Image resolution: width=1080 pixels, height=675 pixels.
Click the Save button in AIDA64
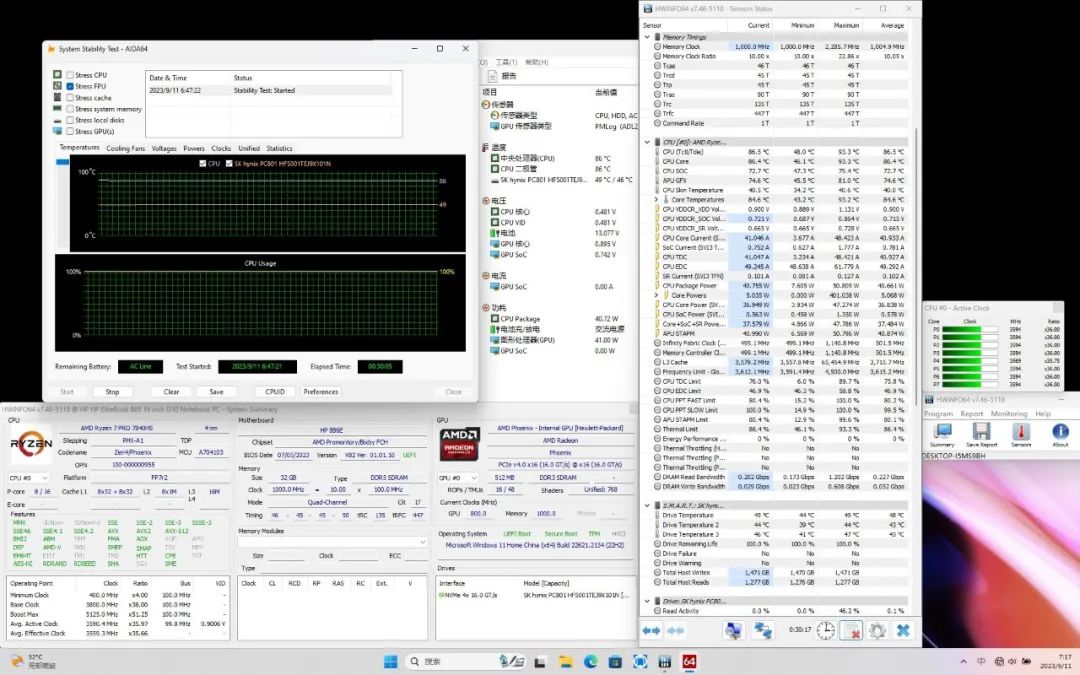click(x=216, y=391)
